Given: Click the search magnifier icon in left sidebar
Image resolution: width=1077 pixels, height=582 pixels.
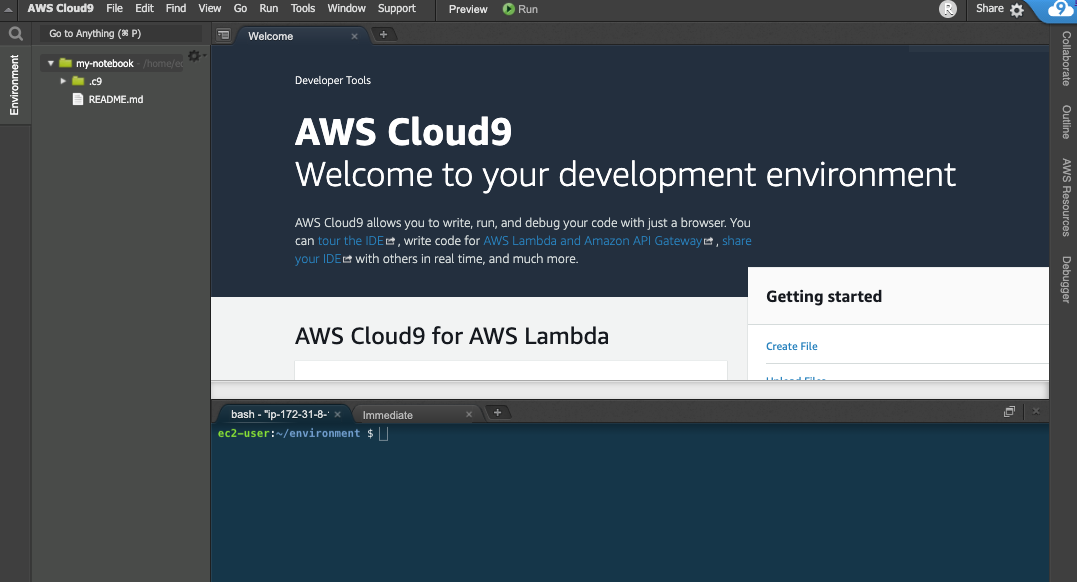Looking at the screenshot, I should tap(15, 34).
